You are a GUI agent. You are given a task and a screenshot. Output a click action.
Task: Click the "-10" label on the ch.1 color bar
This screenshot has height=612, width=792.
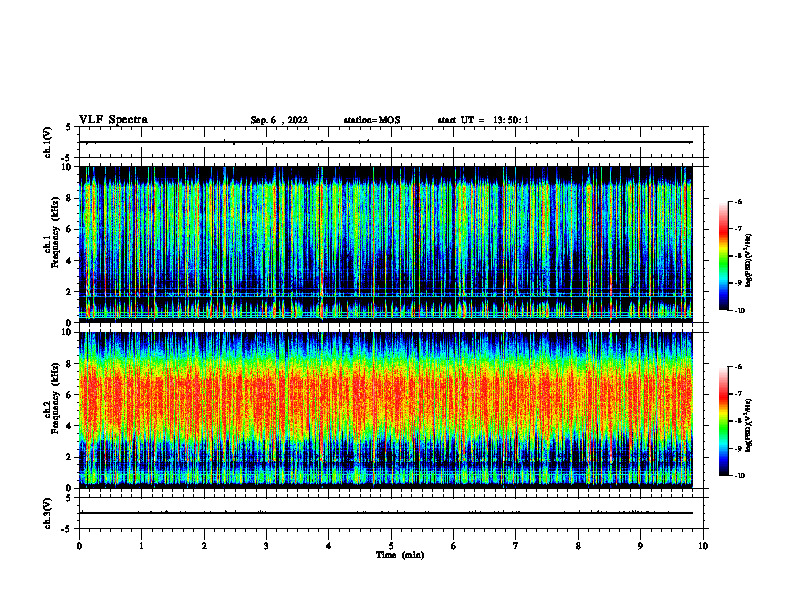[739, 311]
